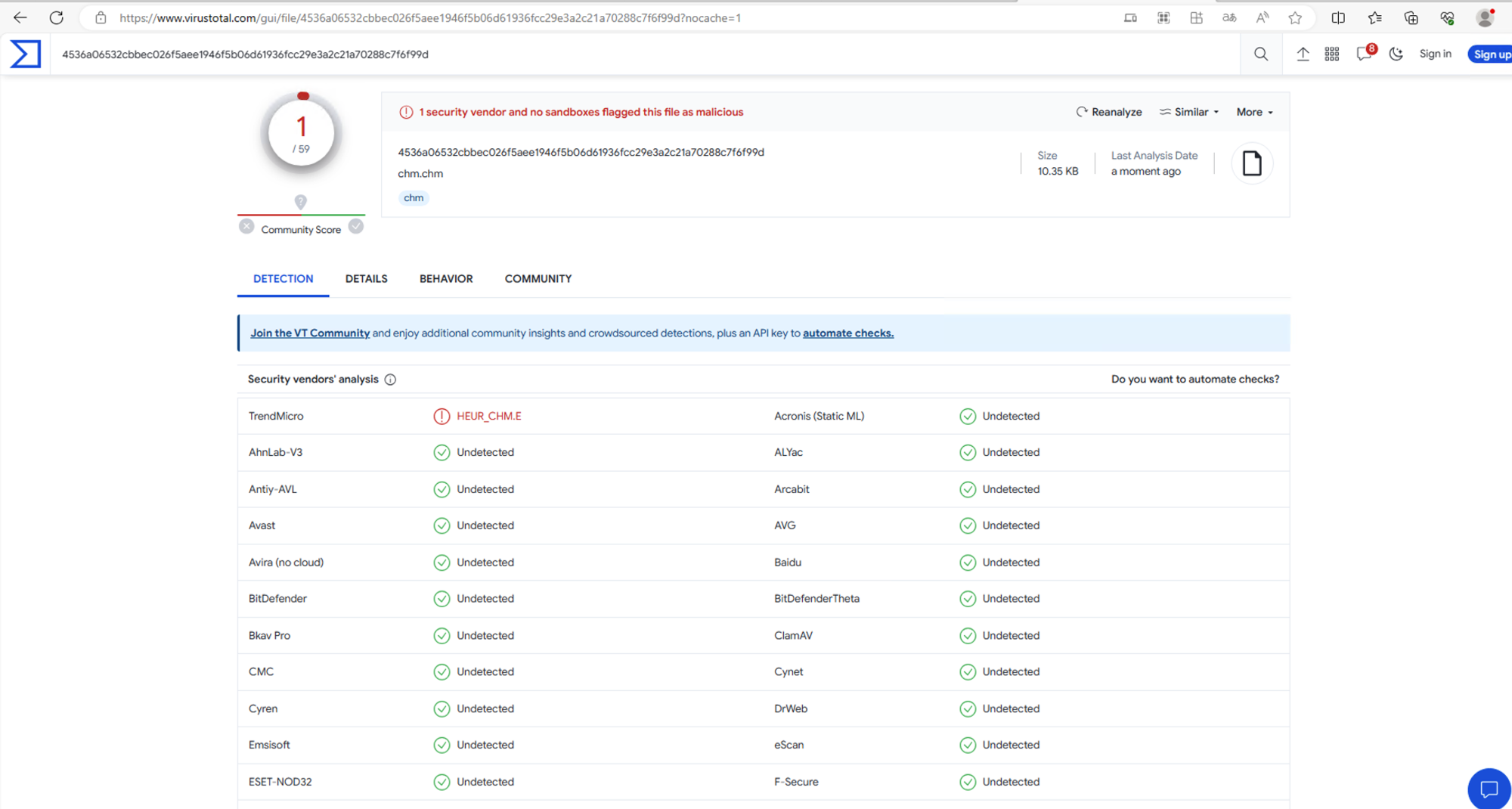1512x809 pixels.
Task: Open the blue chat bubble widget
Action: coord(1489,789)
